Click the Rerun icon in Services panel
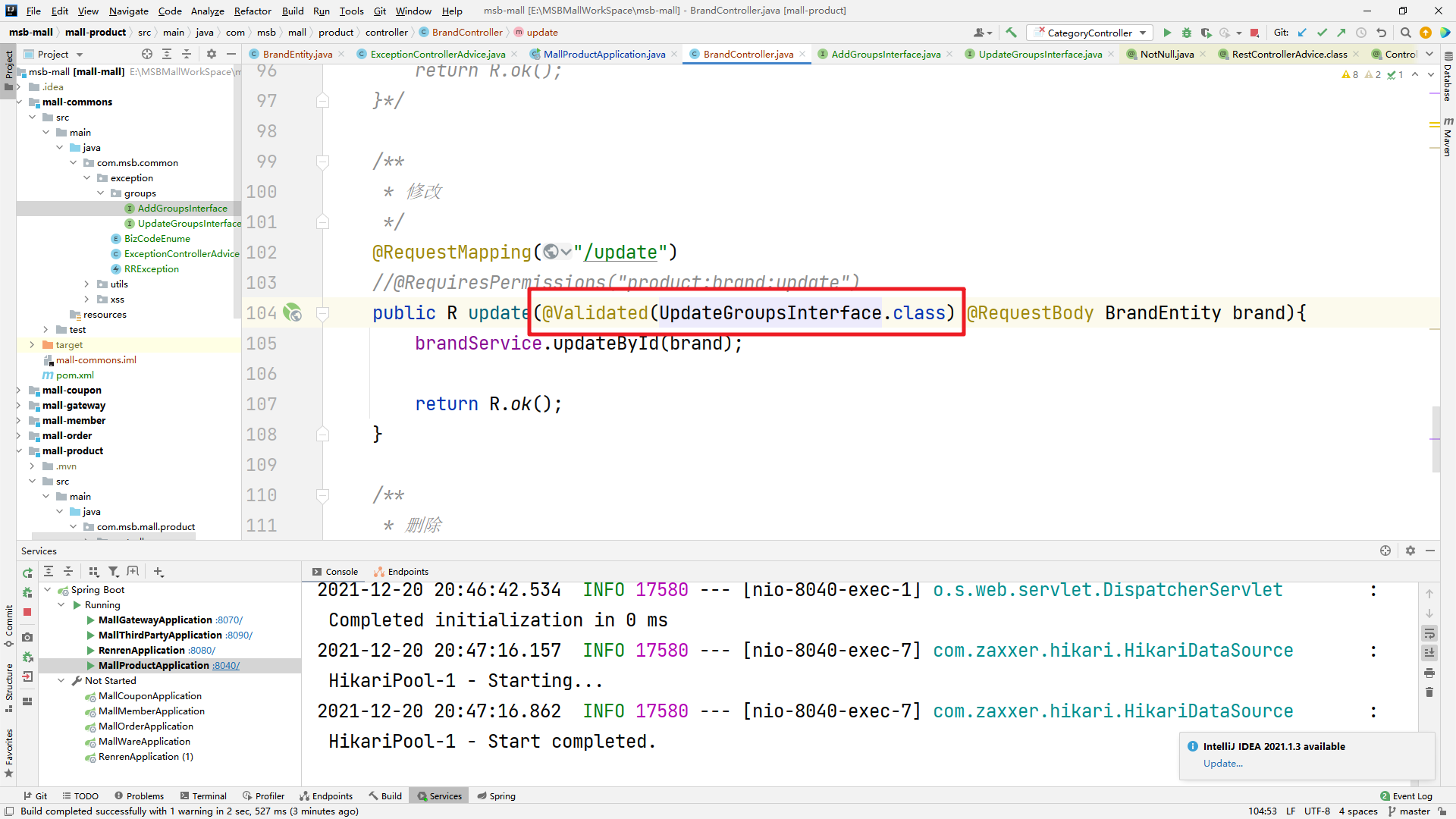1456x819 pixels. [x=27, y=573]
